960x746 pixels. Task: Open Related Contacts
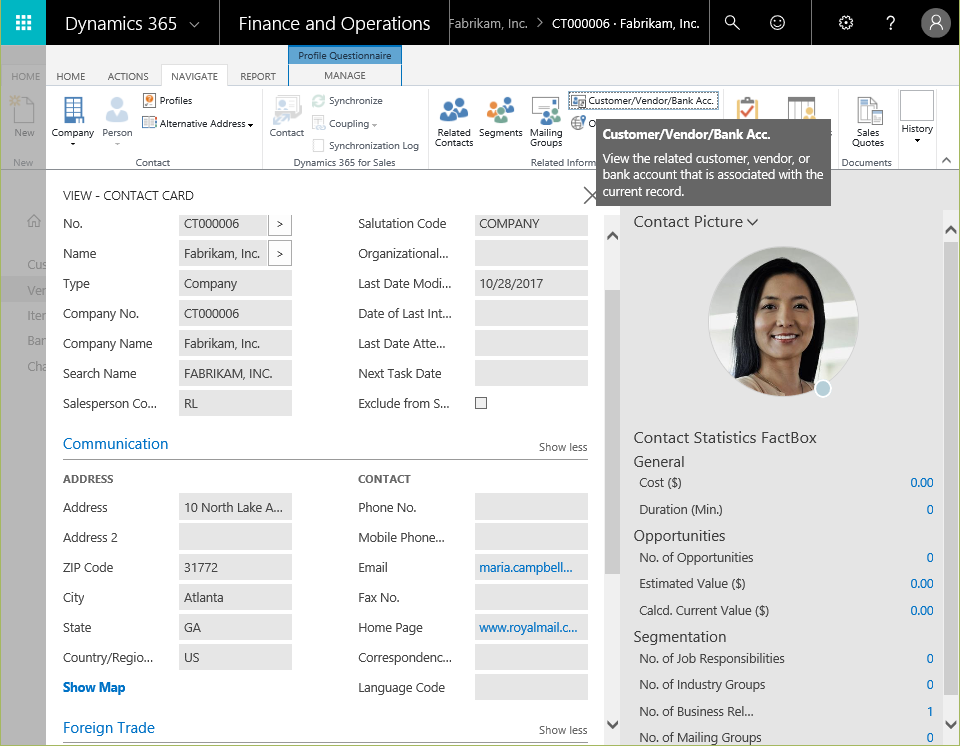click(x=454, y=122)
